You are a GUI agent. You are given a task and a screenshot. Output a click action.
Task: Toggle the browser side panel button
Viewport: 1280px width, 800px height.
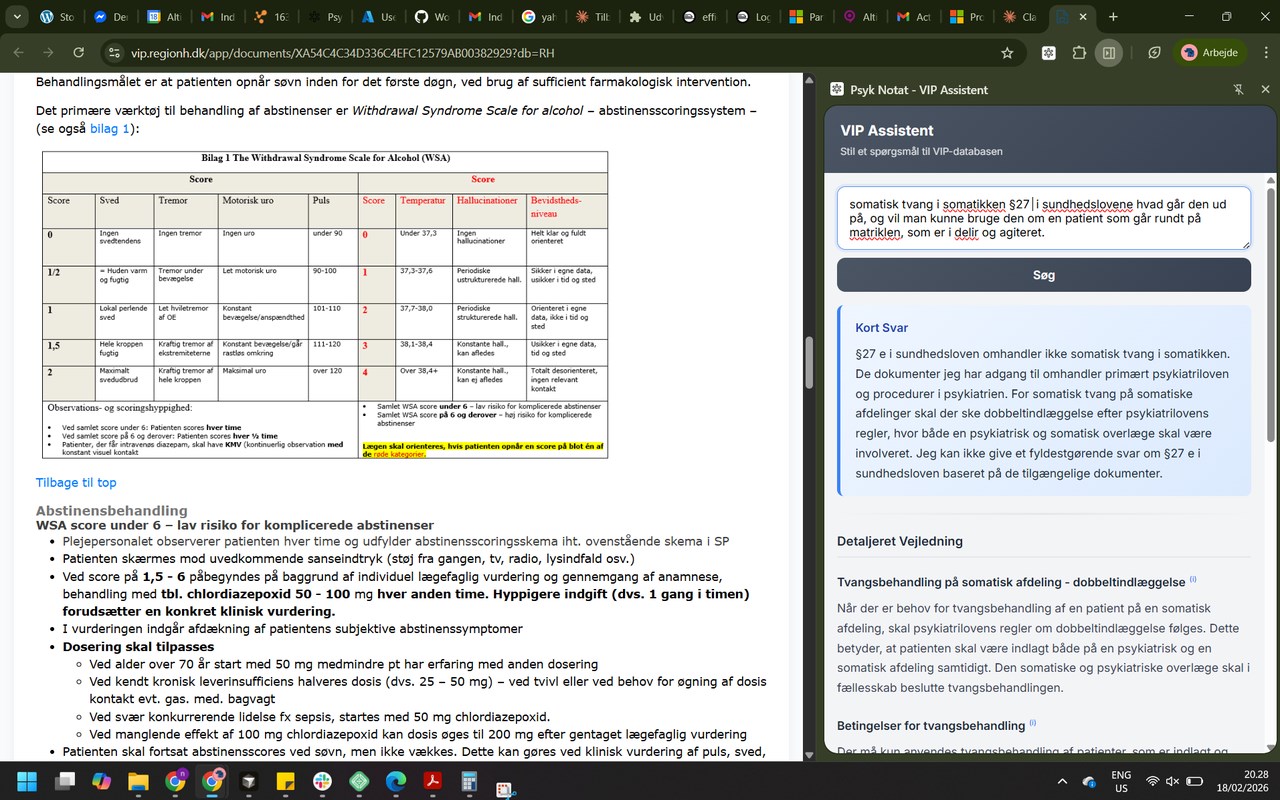pos(1109,53)
